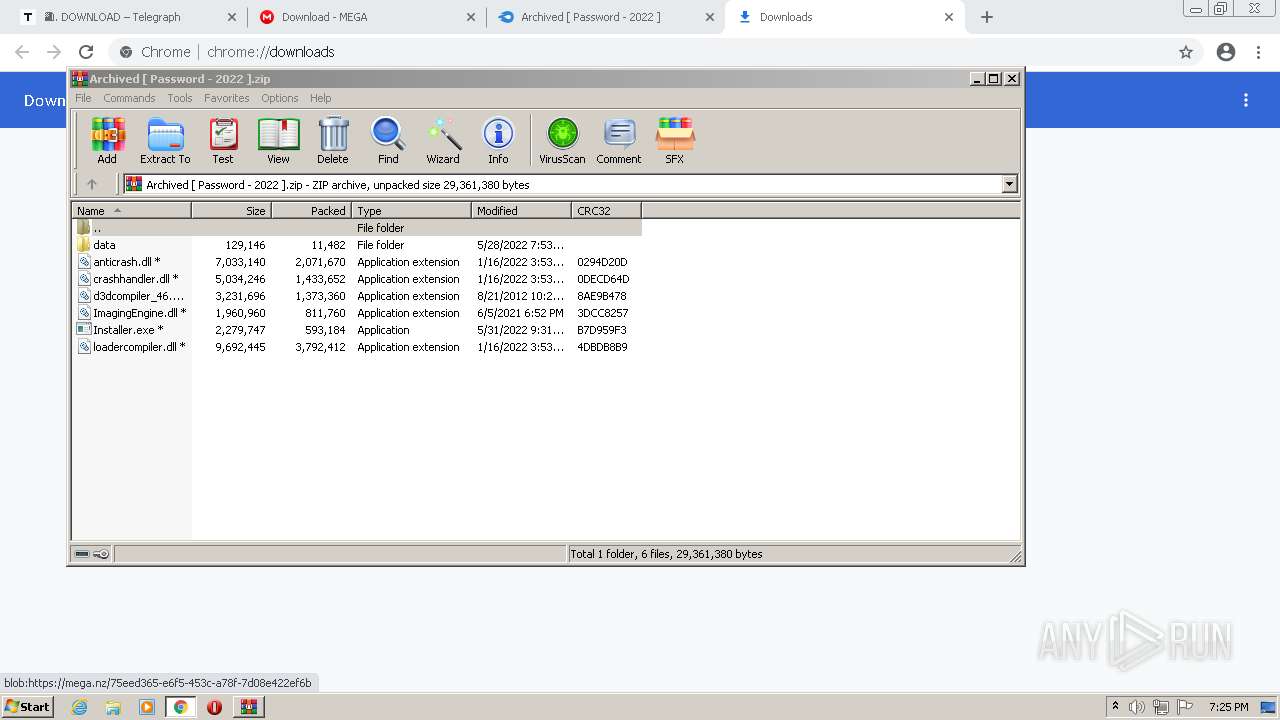Viewport: 1280px width, 720px height.
Task: Show hidden tray icons arrow
Action: [1115, 706]
